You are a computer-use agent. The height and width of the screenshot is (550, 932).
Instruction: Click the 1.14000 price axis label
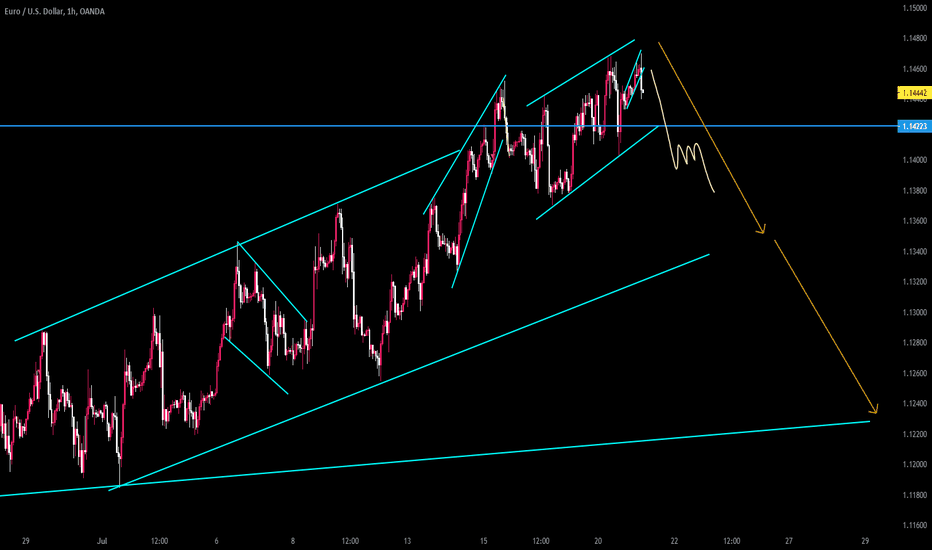click(914, 161)
